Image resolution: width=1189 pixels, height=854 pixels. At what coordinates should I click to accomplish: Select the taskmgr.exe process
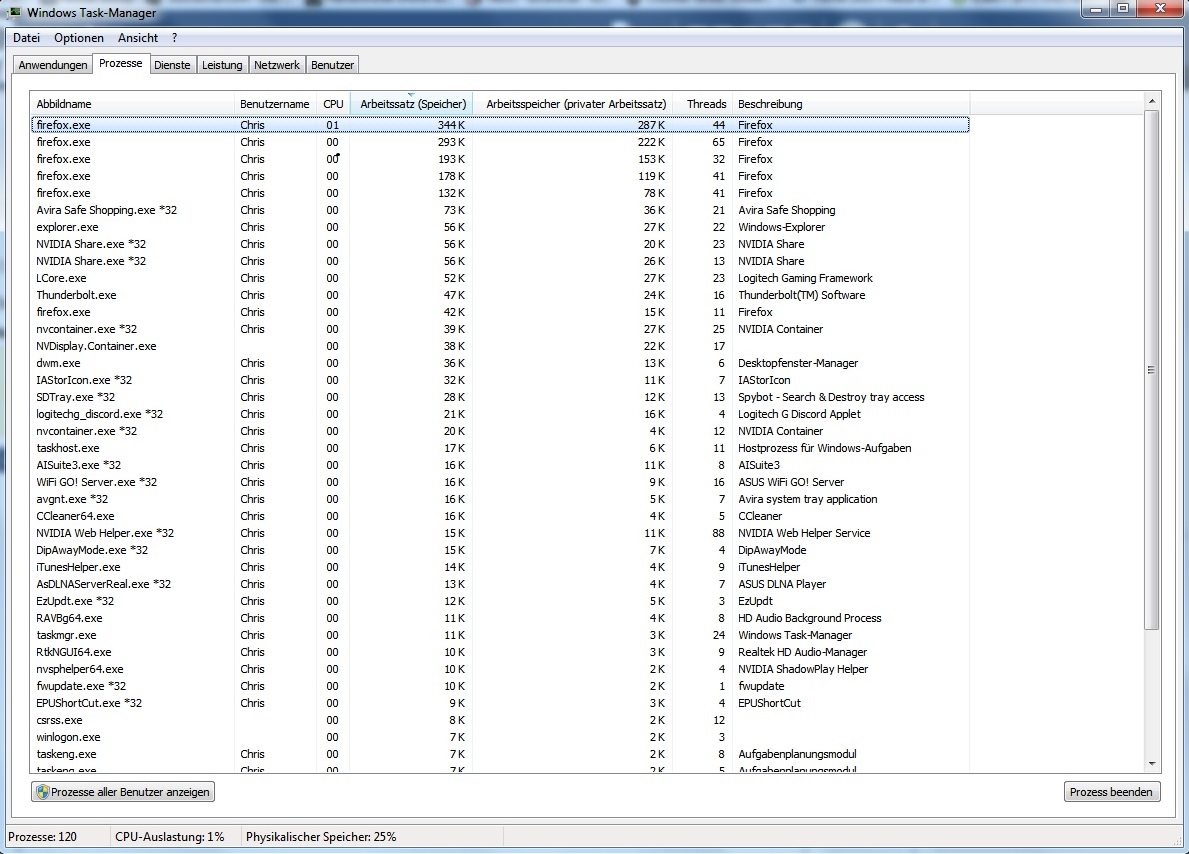500,636
